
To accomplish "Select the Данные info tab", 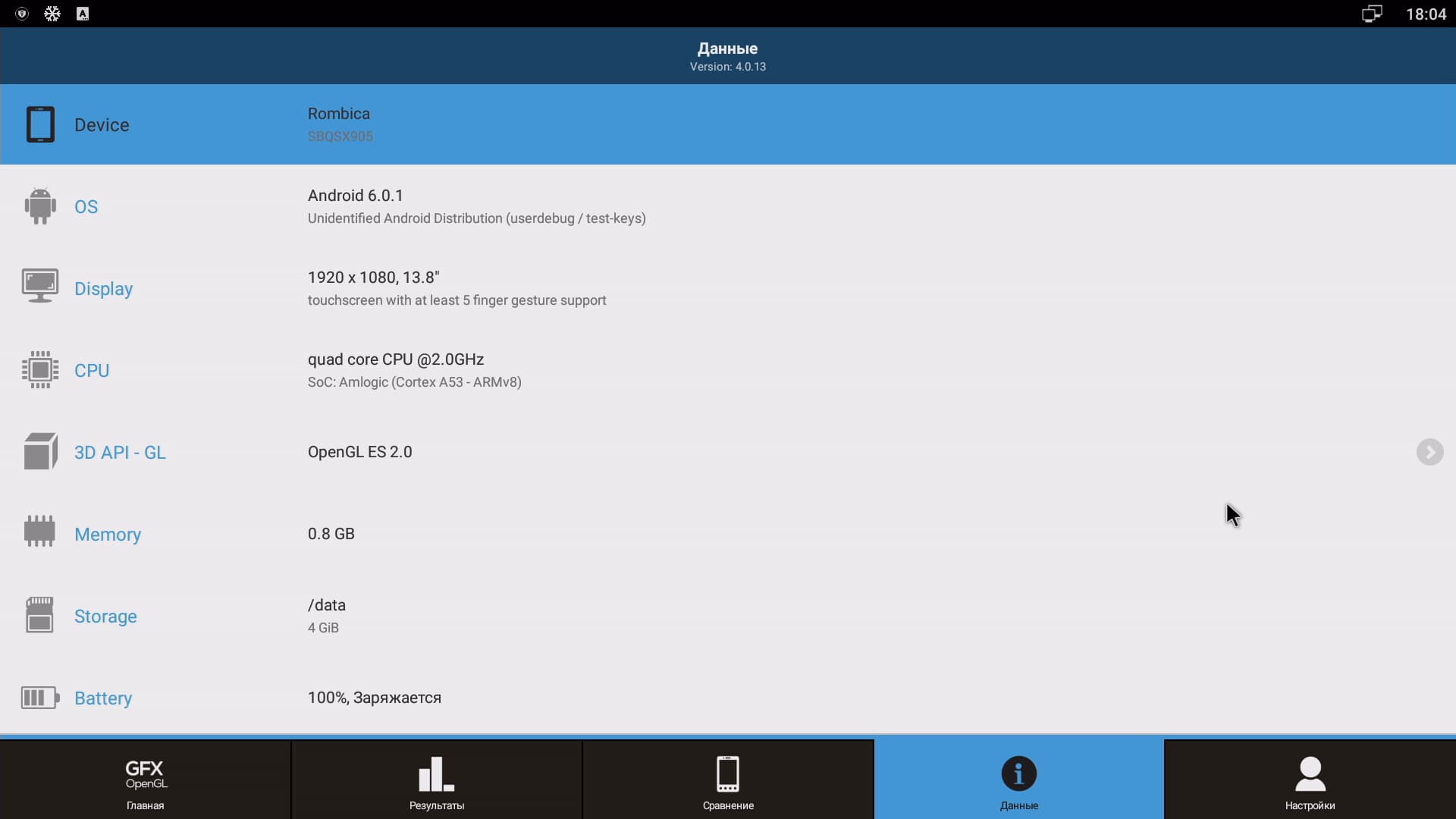I will point(1018,781).
